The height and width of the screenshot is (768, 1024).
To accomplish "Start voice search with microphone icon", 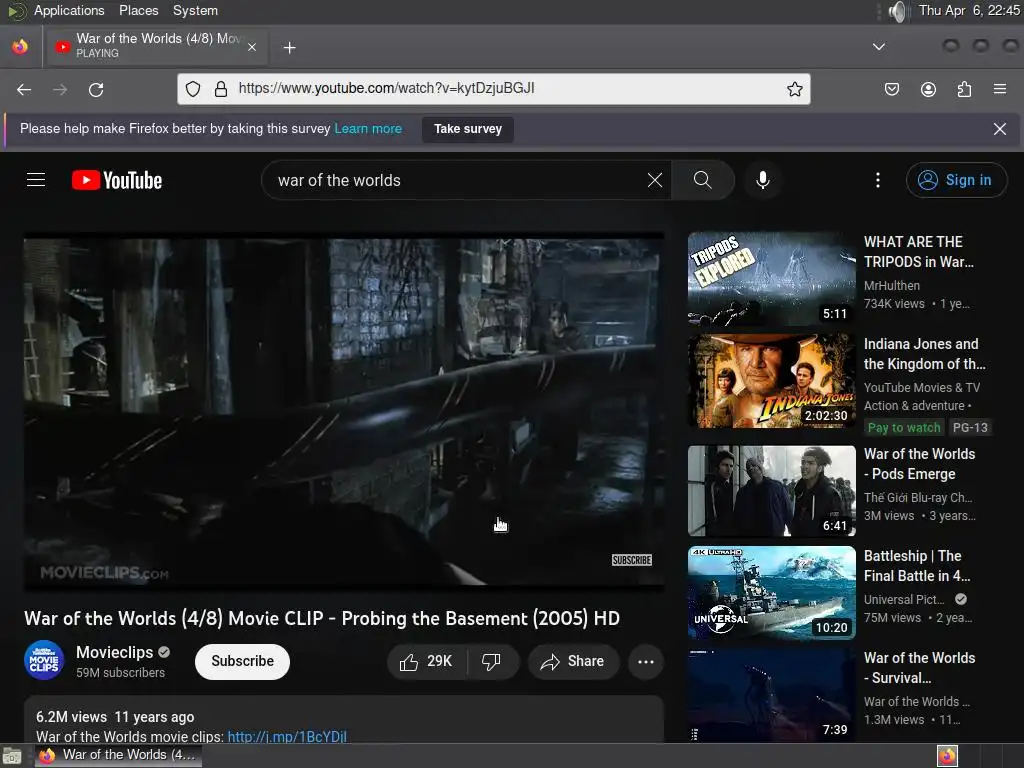I will 762,180.
